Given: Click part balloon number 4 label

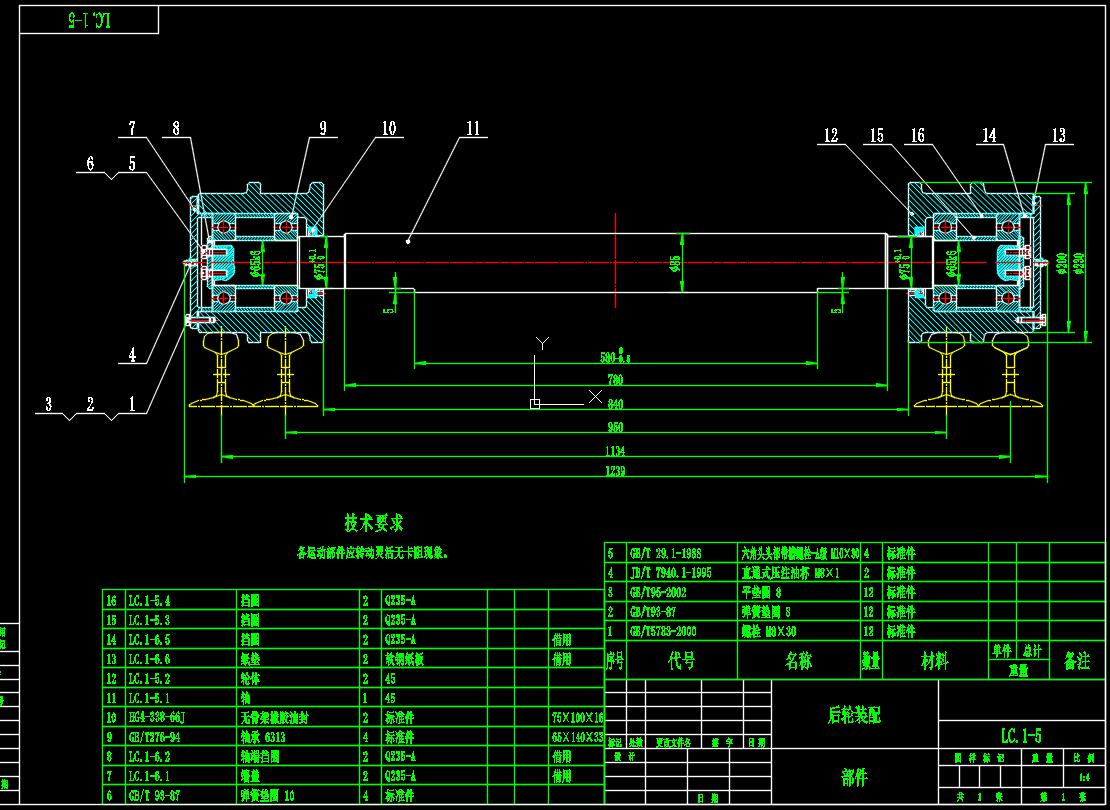Looking at the screenshot, I should [x=131, y=354].
